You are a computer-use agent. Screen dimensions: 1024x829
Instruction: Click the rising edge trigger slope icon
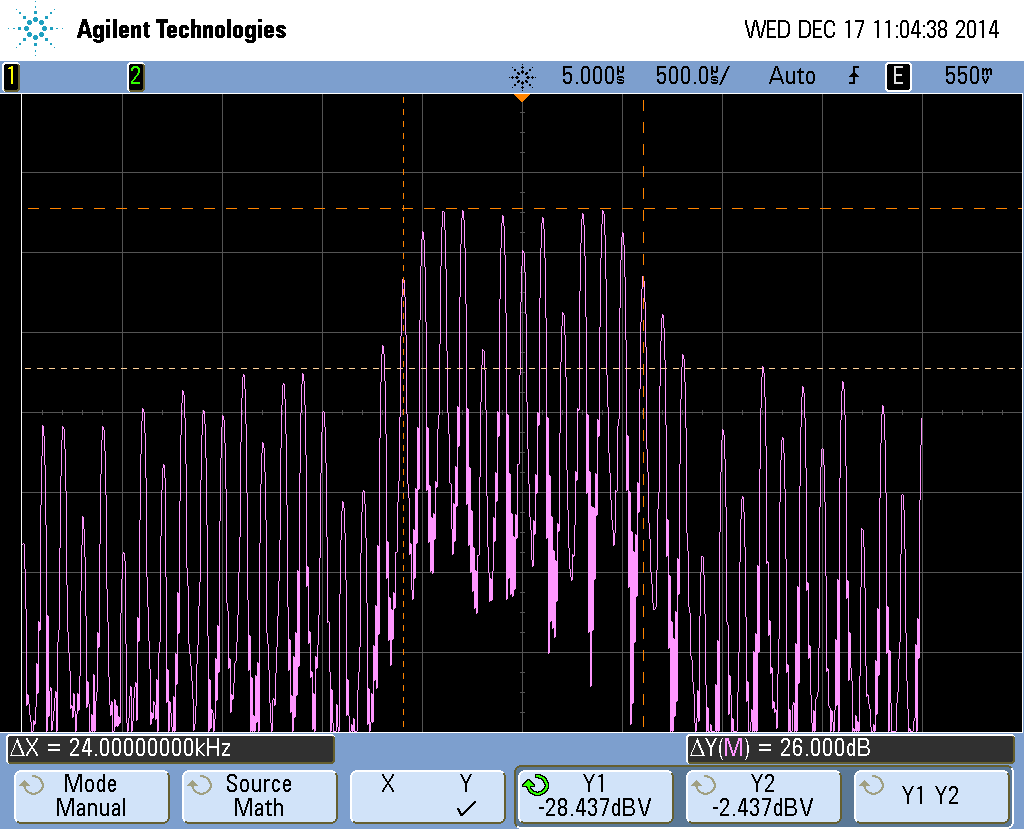[x=854, y=76]
